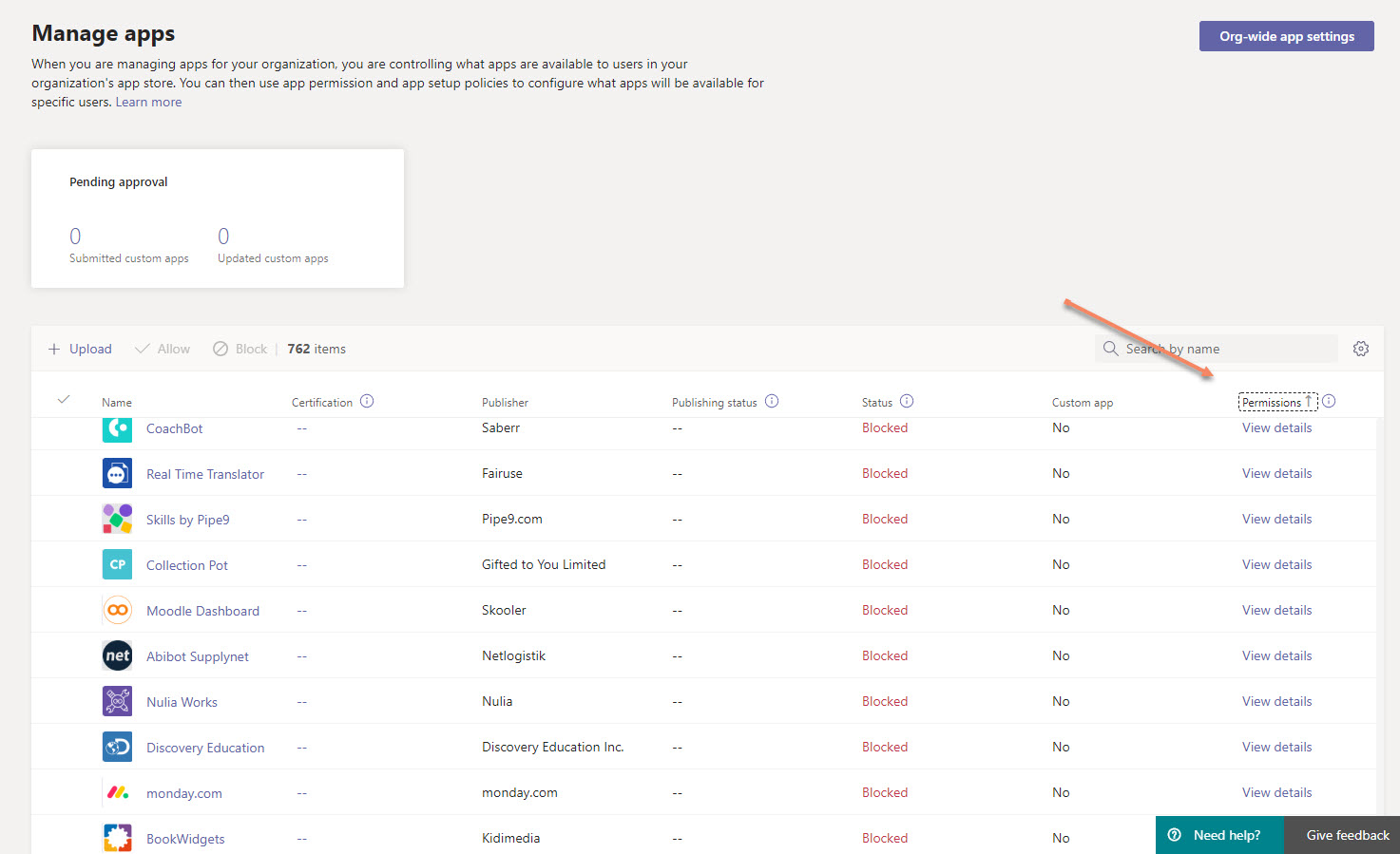Click the monday.com app icon
The image size is (1400, 854).
pos(117,792)
